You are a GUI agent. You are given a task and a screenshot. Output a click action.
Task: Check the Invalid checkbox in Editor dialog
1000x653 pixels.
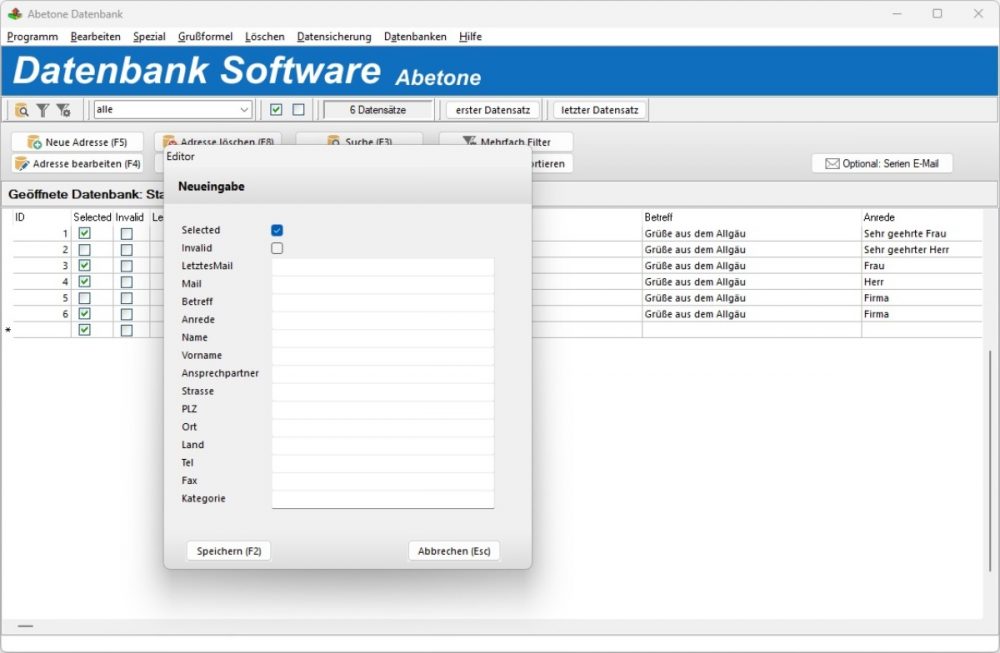coord(277,248)
